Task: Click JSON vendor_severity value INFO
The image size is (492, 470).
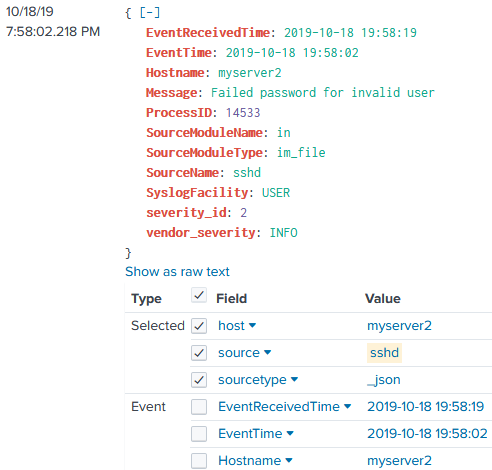Action: pyautogui.click(x=283, y=233)
